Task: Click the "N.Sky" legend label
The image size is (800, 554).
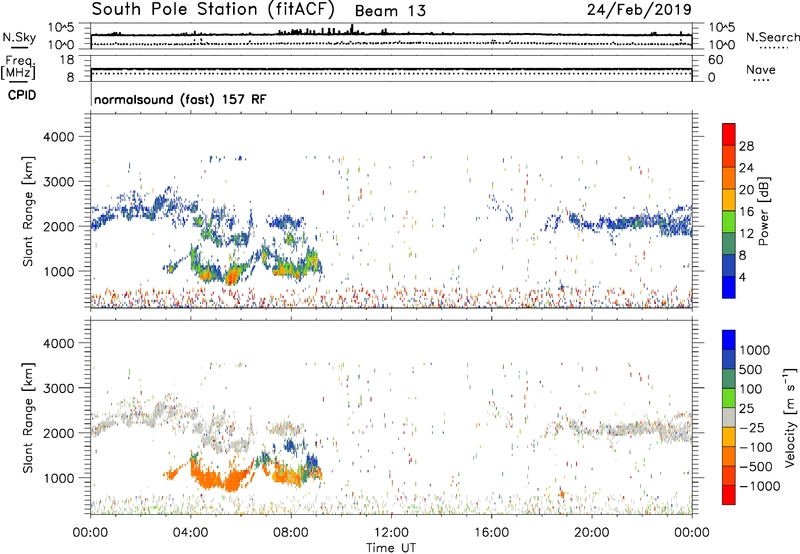Action: (x=19, y=37)
